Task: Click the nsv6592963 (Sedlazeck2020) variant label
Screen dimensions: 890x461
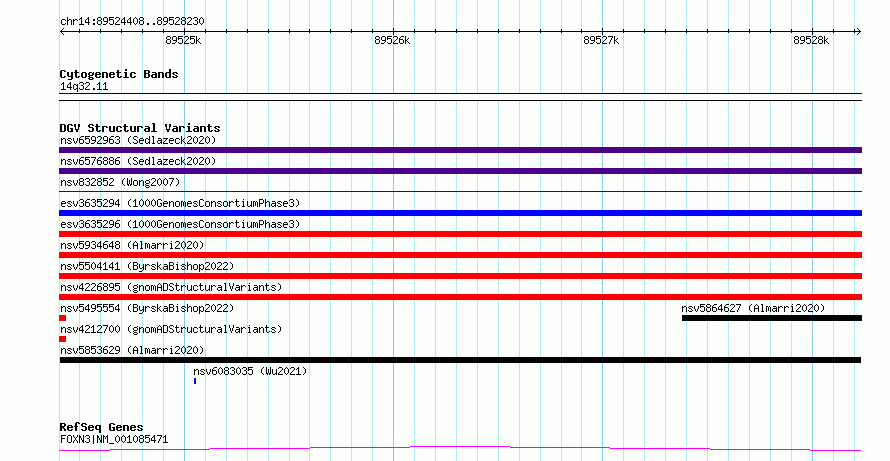Action: (x=138, y=140)
